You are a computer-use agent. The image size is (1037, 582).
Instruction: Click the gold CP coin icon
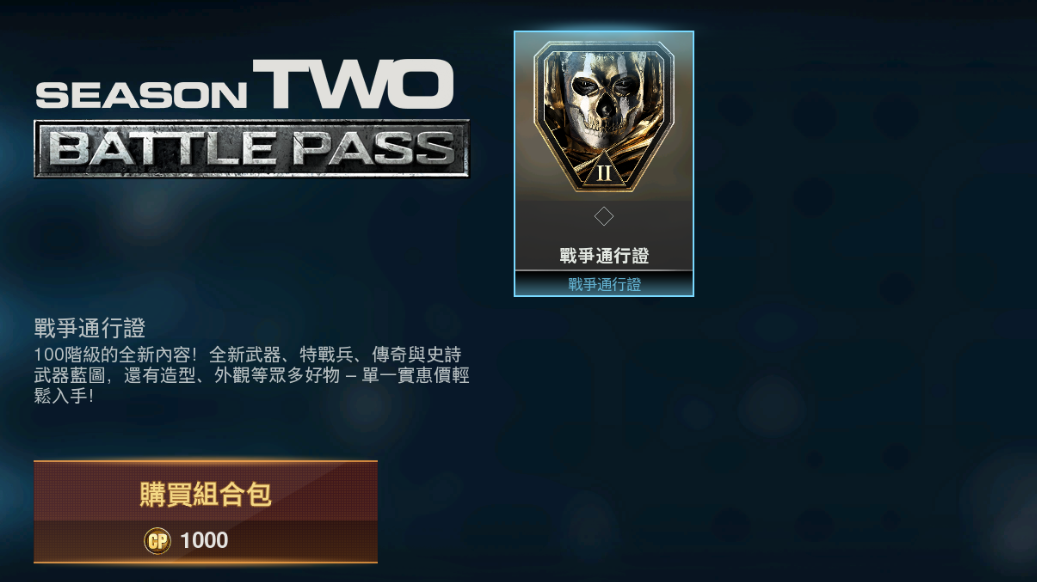[x=157, y=541]
